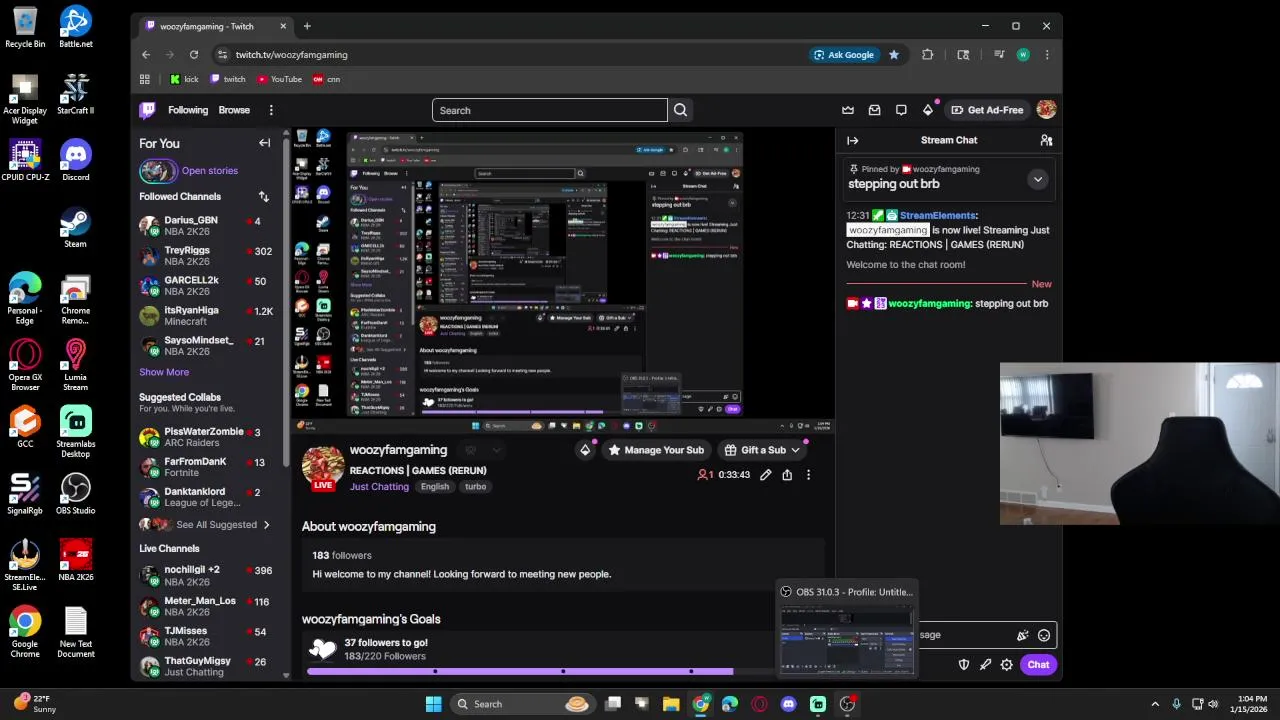The width and height of the screenshot is (1280, 720).
Task: Open the kick bookmark
Action: click(x=184, y=79)
